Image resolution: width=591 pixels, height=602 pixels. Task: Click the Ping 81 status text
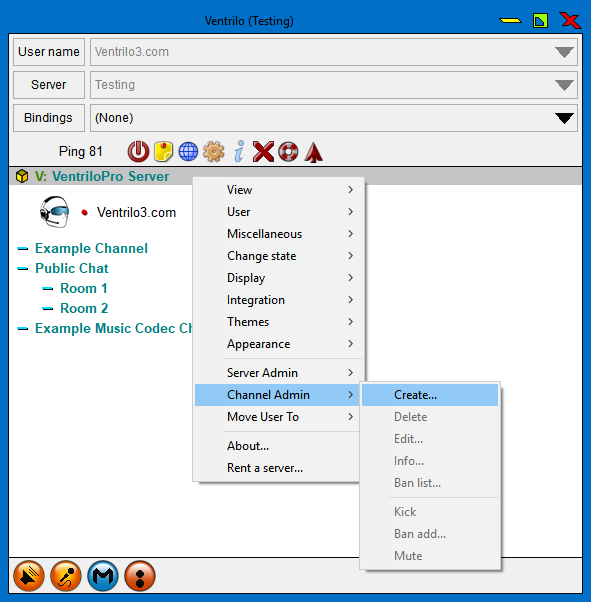click(x=81, y=151)
